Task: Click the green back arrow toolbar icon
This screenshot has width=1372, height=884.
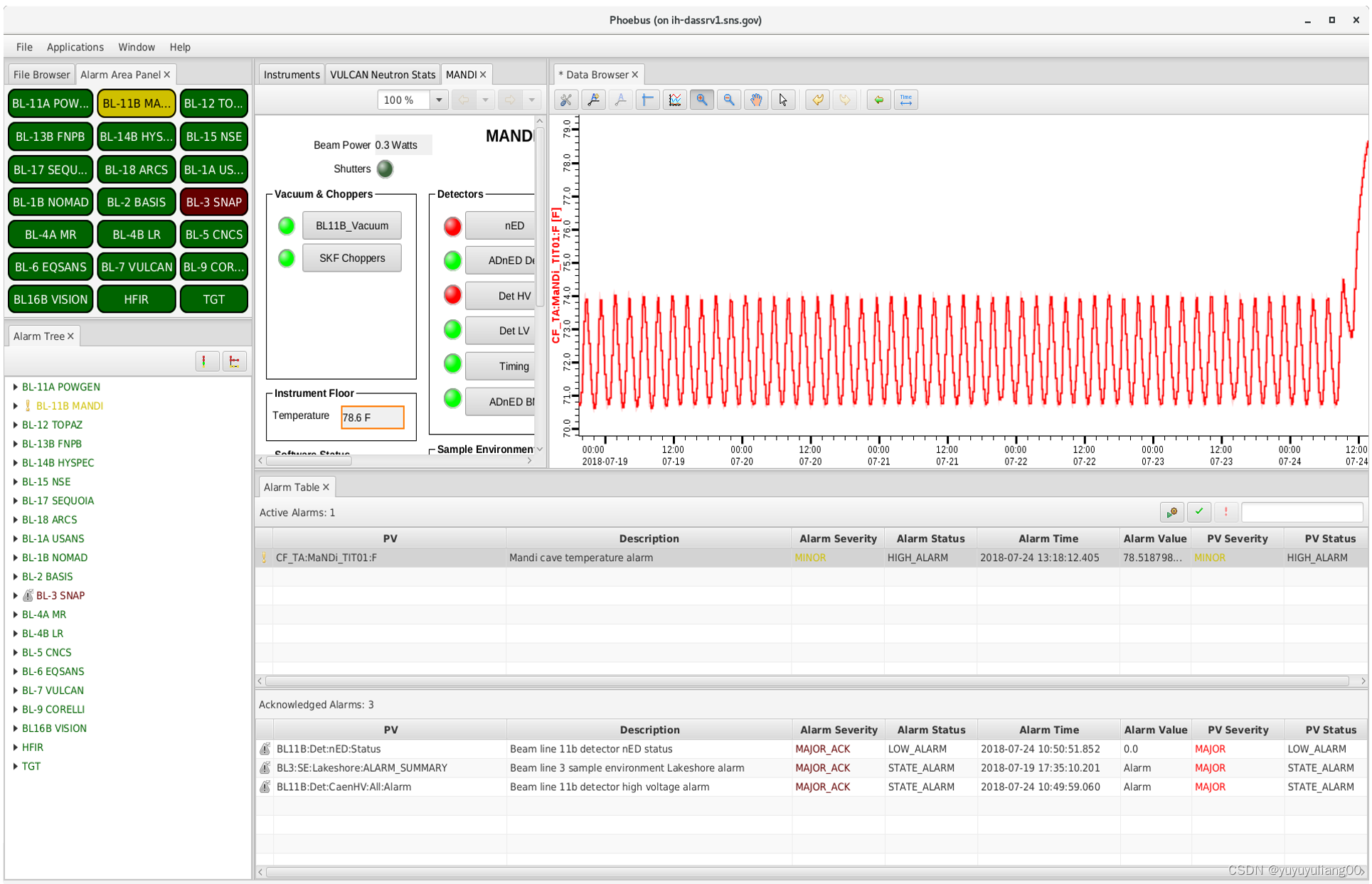Action: 879,100
